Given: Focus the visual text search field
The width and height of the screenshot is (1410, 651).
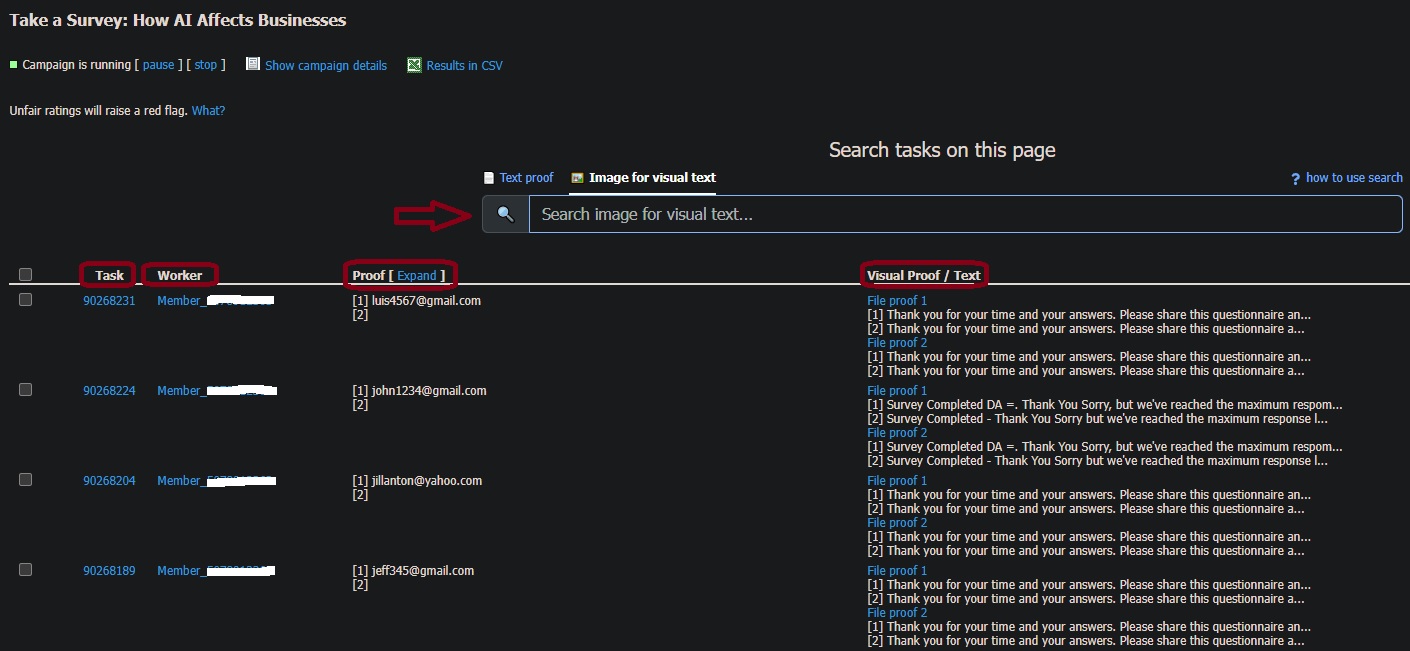Looking at the screenshot, I should pyautogui.click(x=964, y=214).
